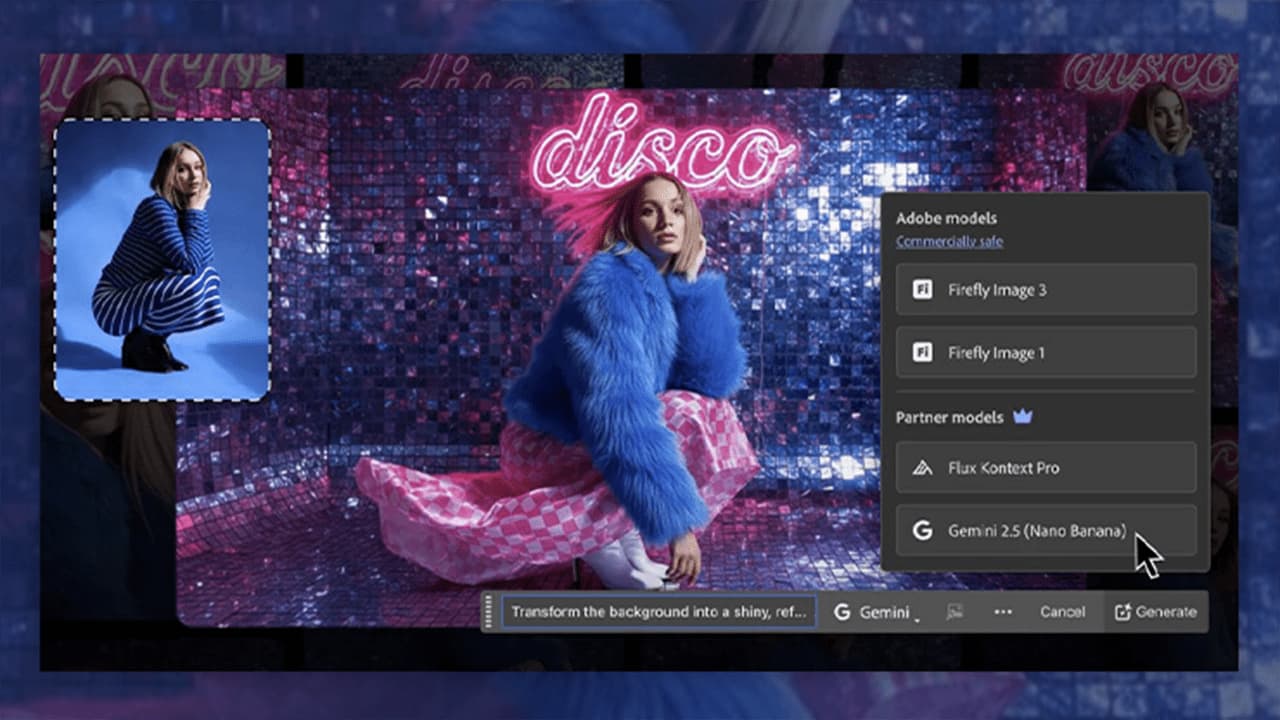This screenshot has height=720, width=1280.
Task: Click the Fi logo beside Firefly Image 3
Action: (x=922, y=290)
